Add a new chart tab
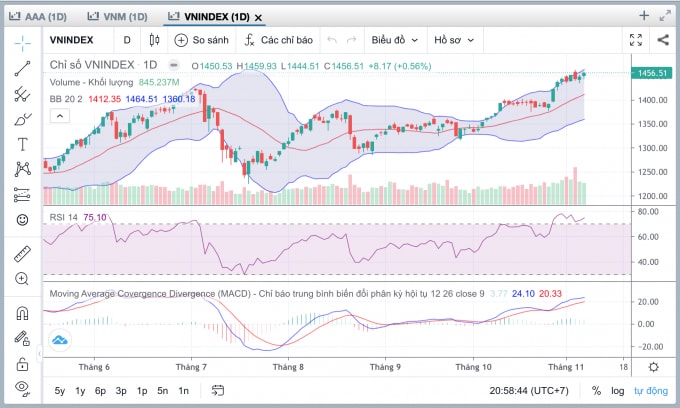Screen dimensions: 680x408 (644, 16)
